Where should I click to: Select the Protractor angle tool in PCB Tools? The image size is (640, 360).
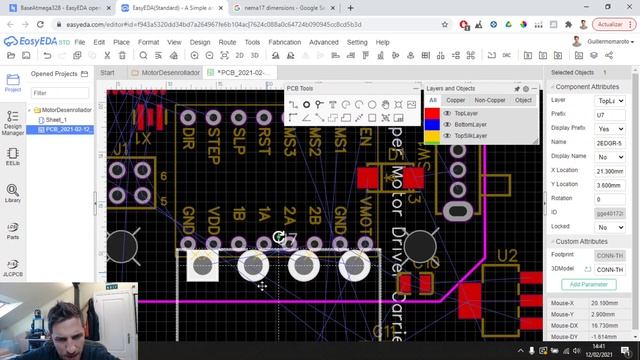click(x=306, y=118)
